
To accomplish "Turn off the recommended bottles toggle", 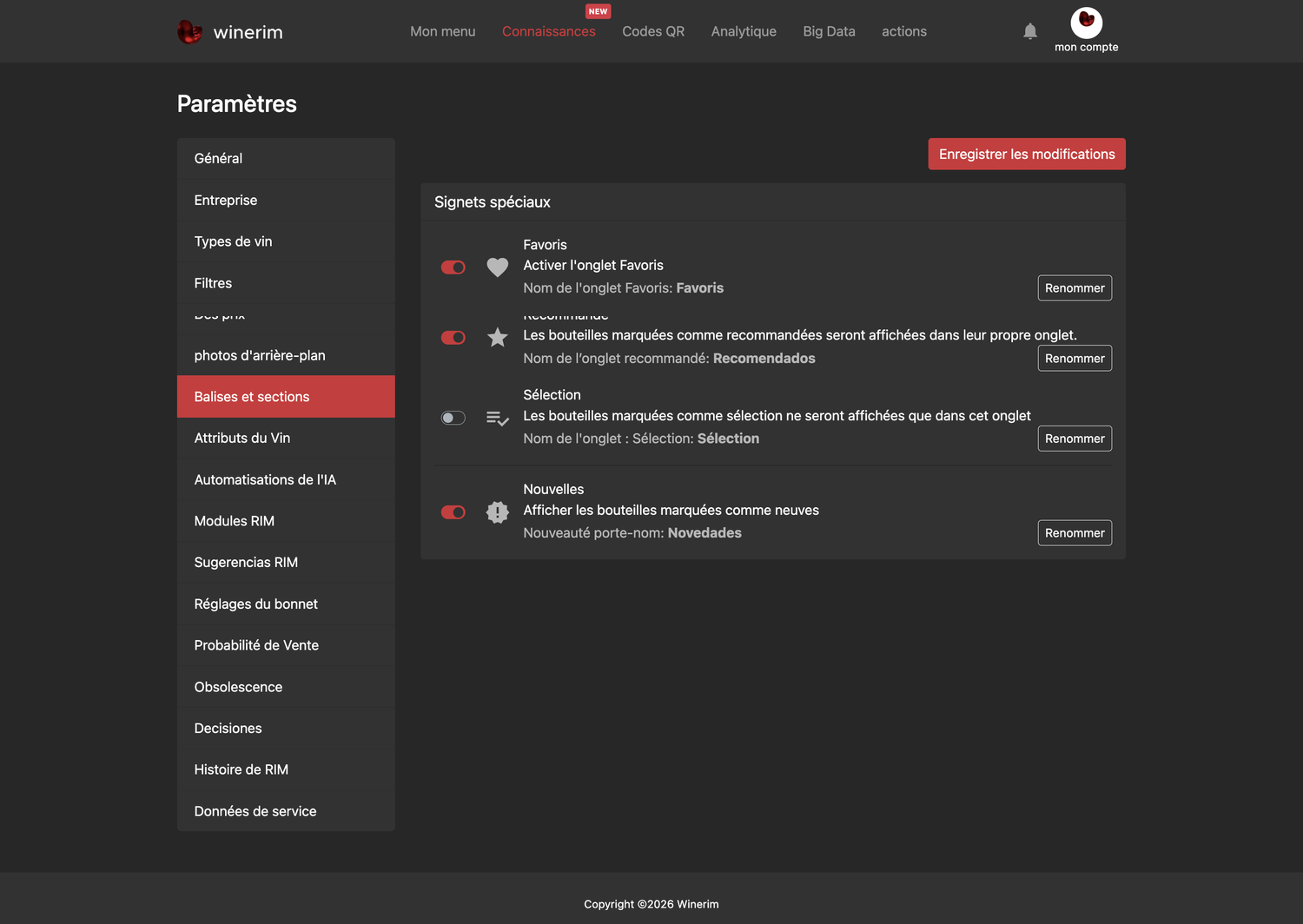I will [453, 338].
